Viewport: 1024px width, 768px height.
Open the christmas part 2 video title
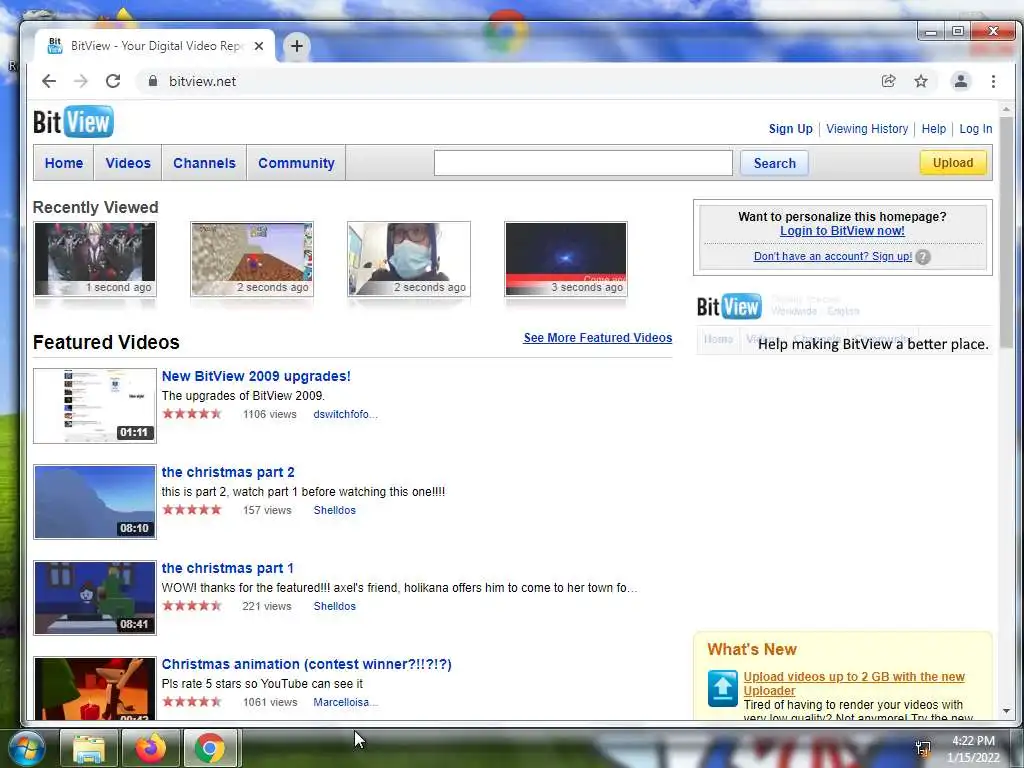[228, 472]
